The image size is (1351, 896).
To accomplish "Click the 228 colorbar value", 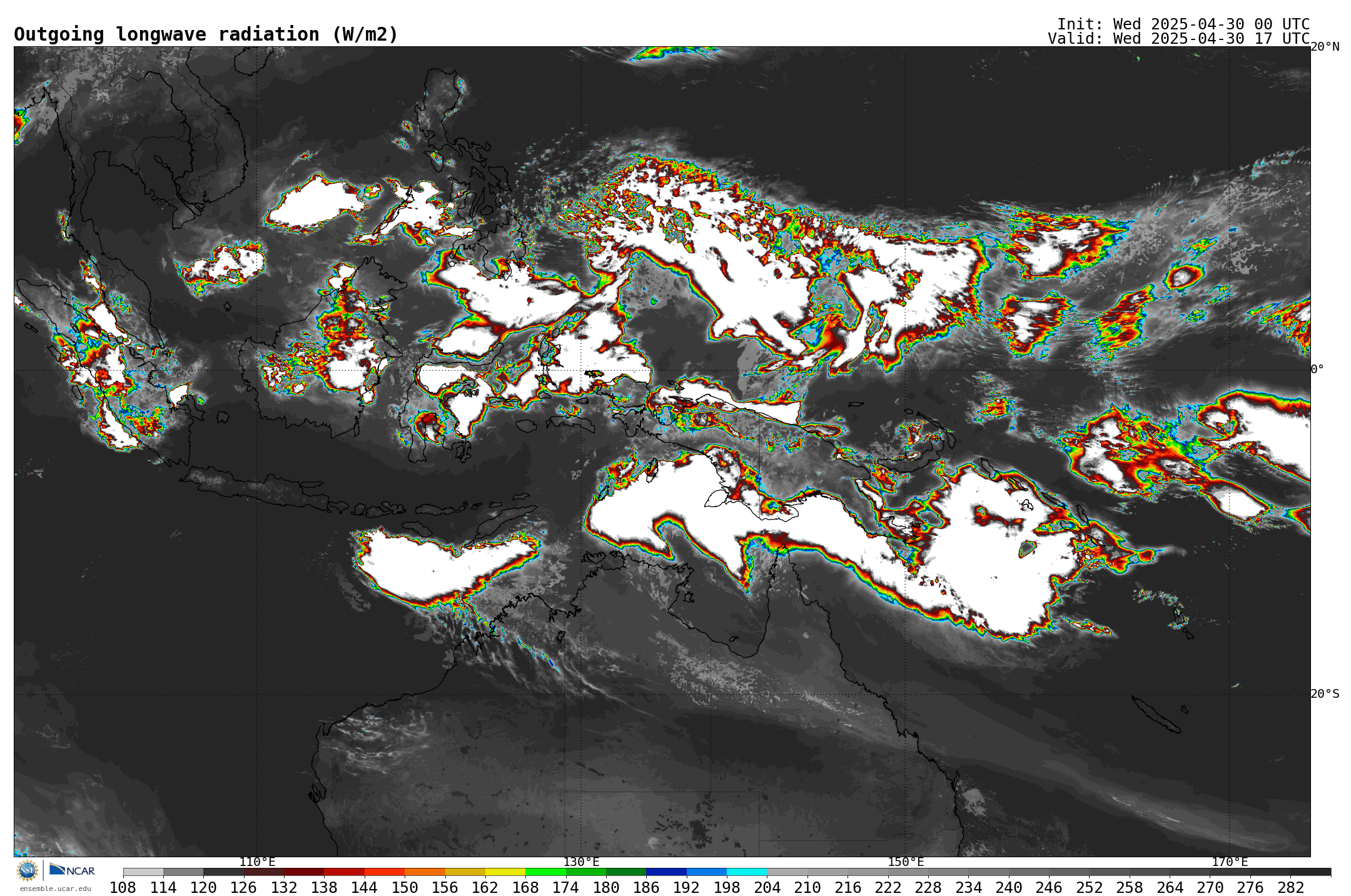I will pyautogui.click(x=928, y=888).
